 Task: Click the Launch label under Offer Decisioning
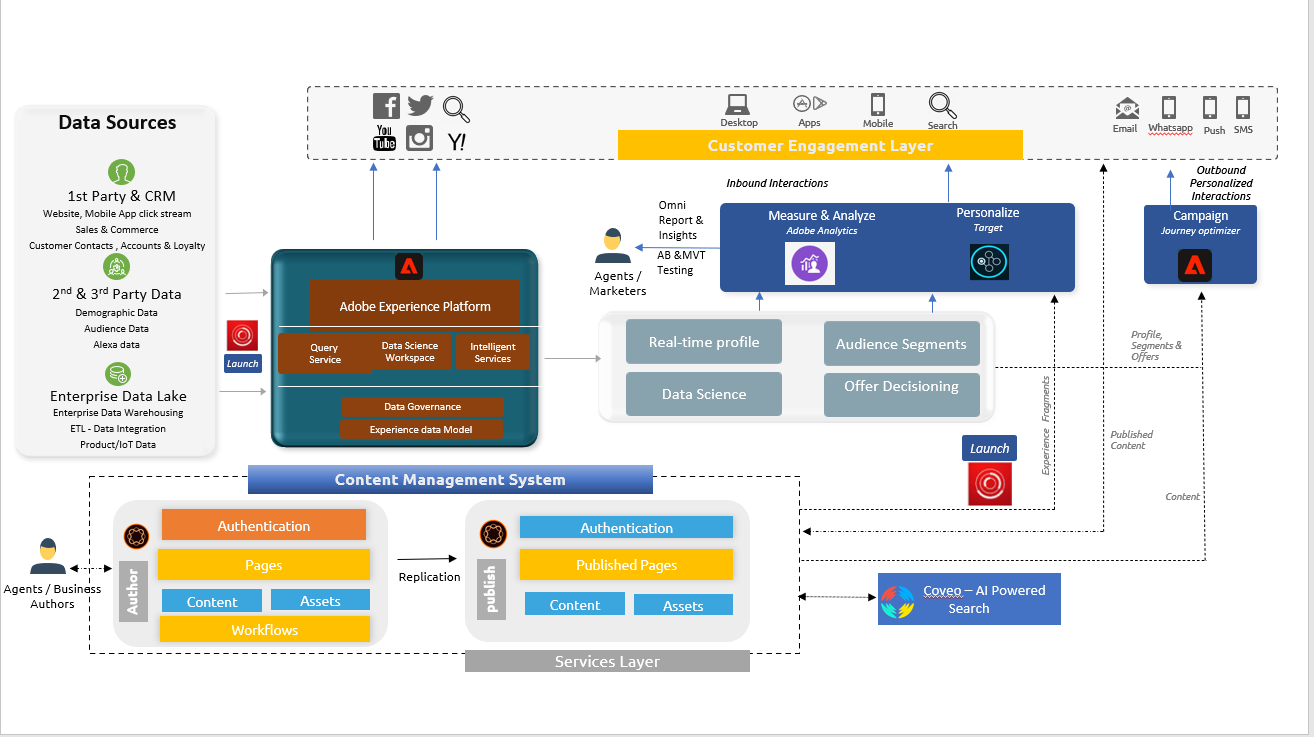[990, 448]
